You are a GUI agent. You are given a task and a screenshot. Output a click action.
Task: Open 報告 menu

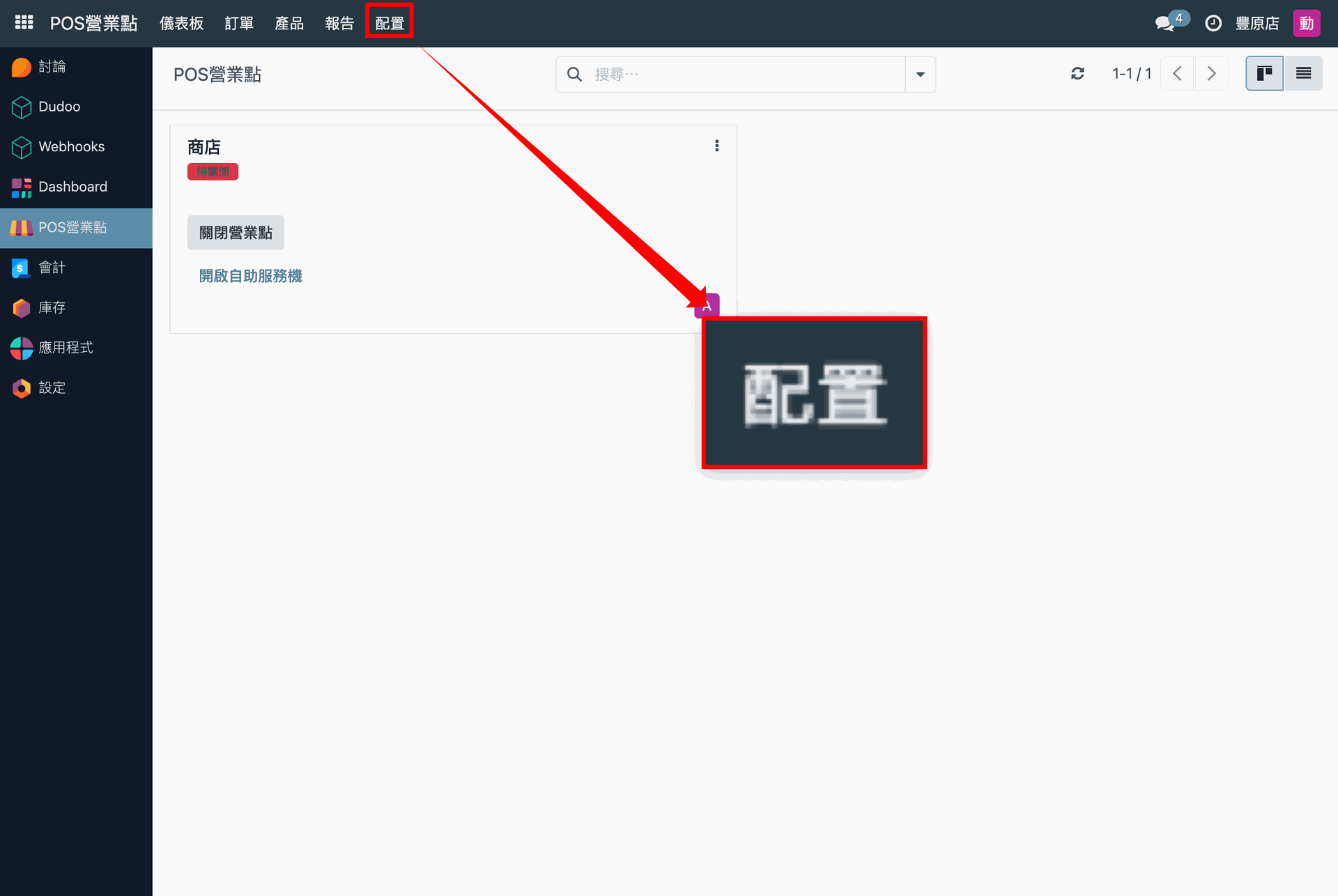click(339, 24)
